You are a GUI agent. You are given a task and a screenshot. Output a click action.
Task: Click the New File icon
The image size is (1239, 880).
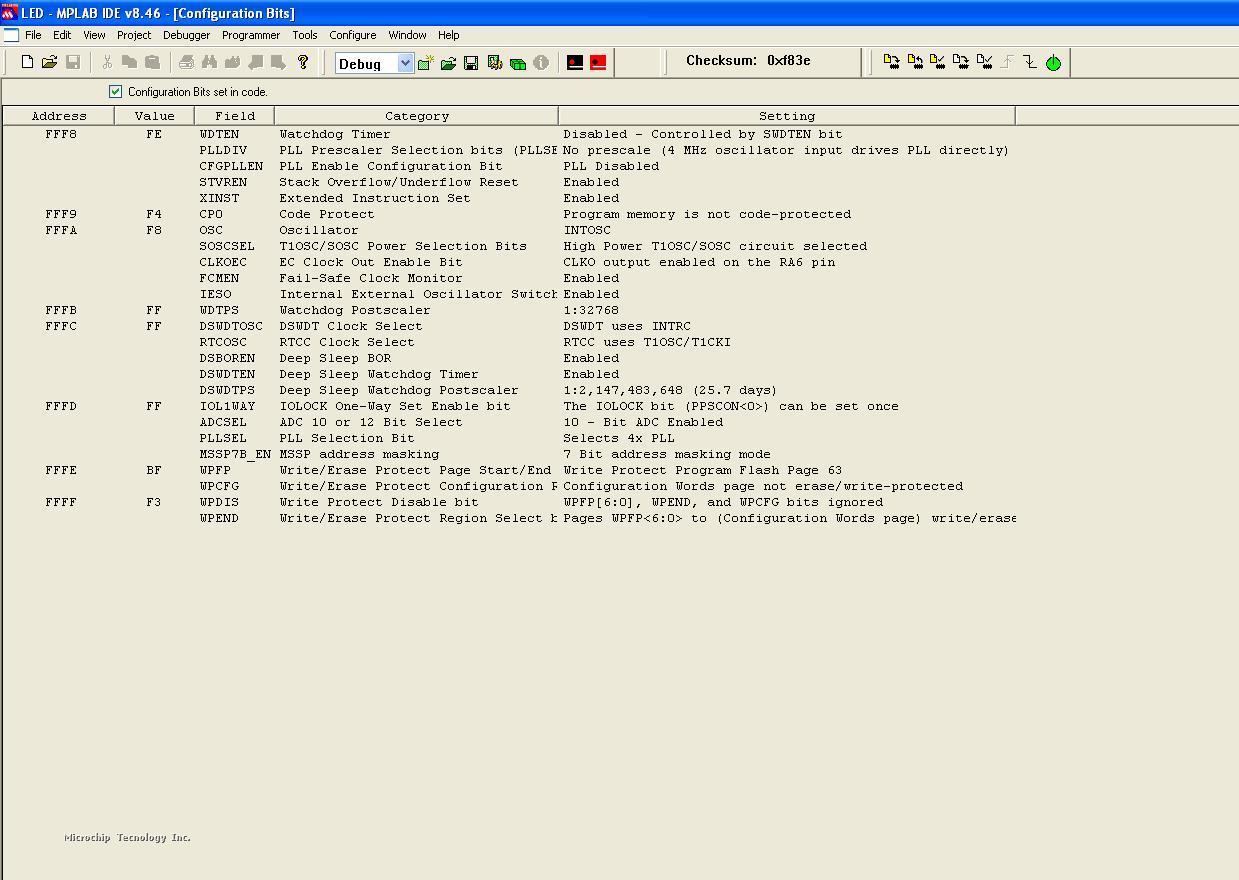point(27,62)
